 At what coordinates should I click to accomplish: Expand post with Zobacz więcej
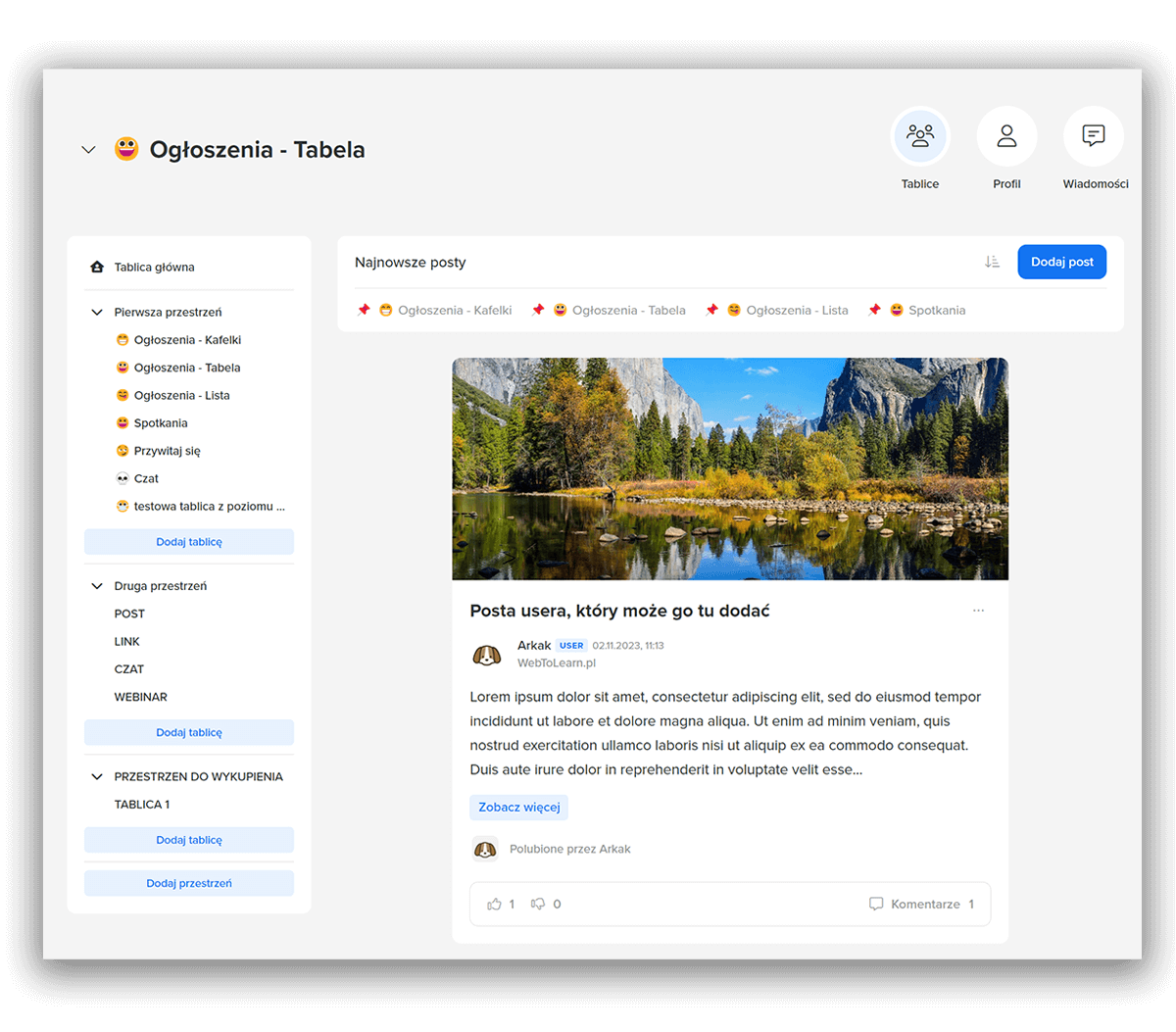pyautogui.click(x=518, y=808)
